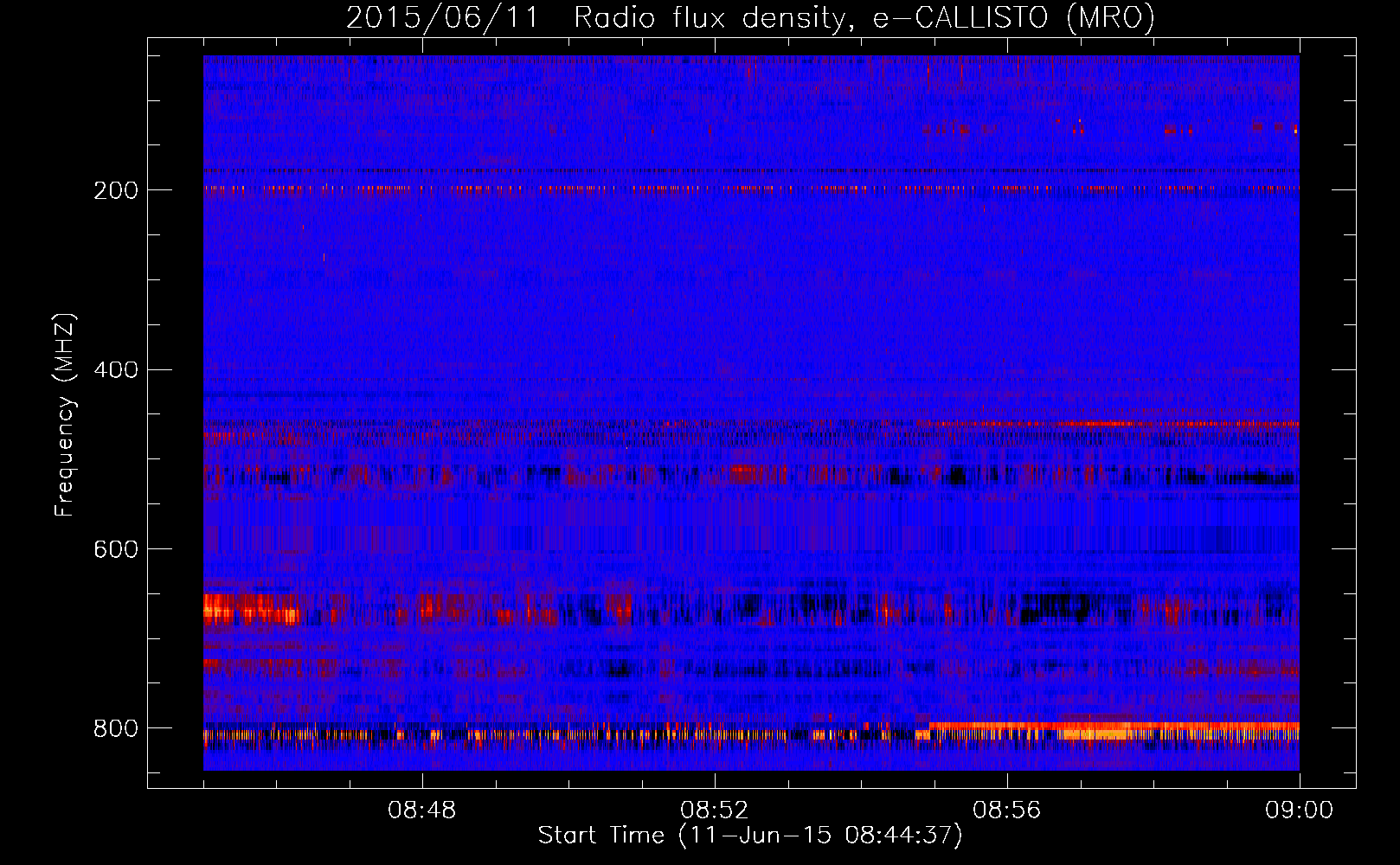
Task: Click the '400' frequency axis label
Action: pos(116,370)
